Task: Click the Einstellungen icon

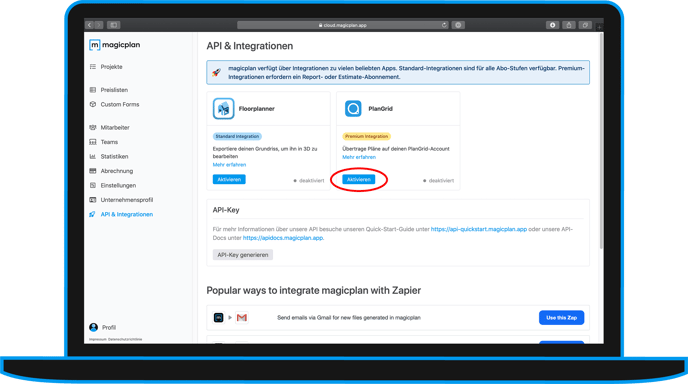Action: coord(93,186)
